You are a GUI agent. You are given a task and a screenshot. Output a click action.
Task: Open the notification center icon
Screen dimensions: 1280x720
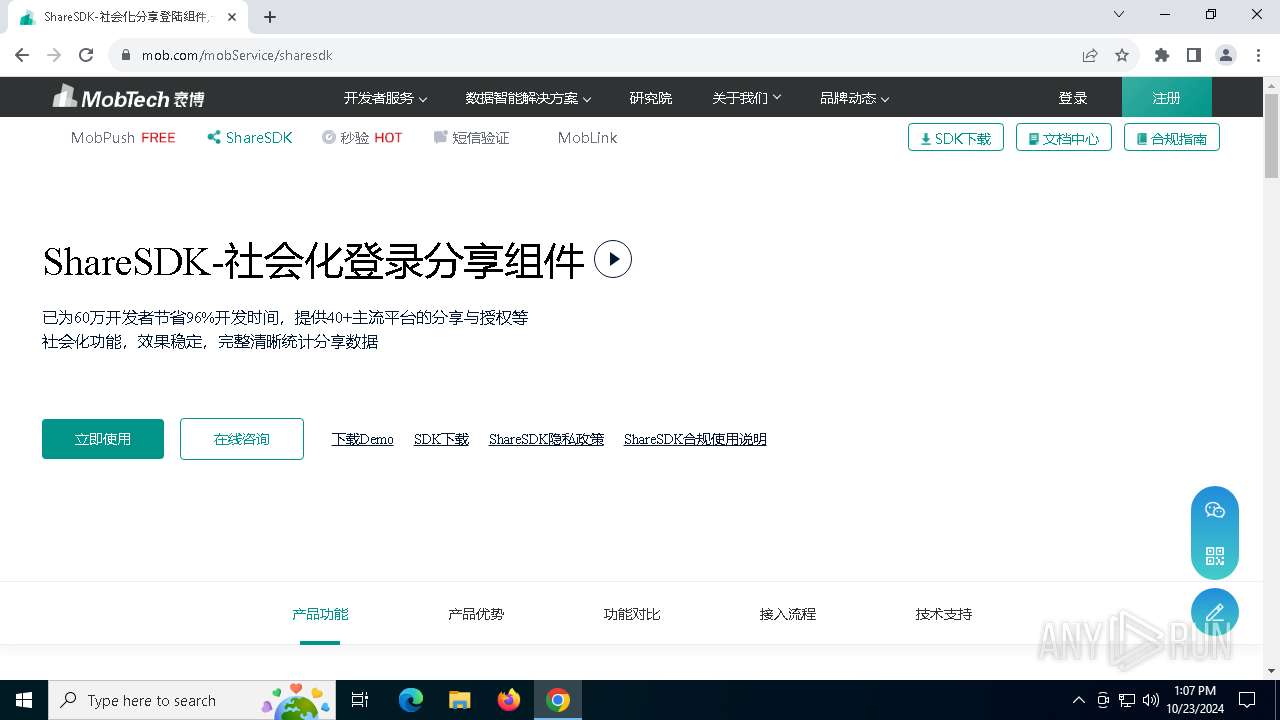pyautogui.click(x=1247, y=700)
